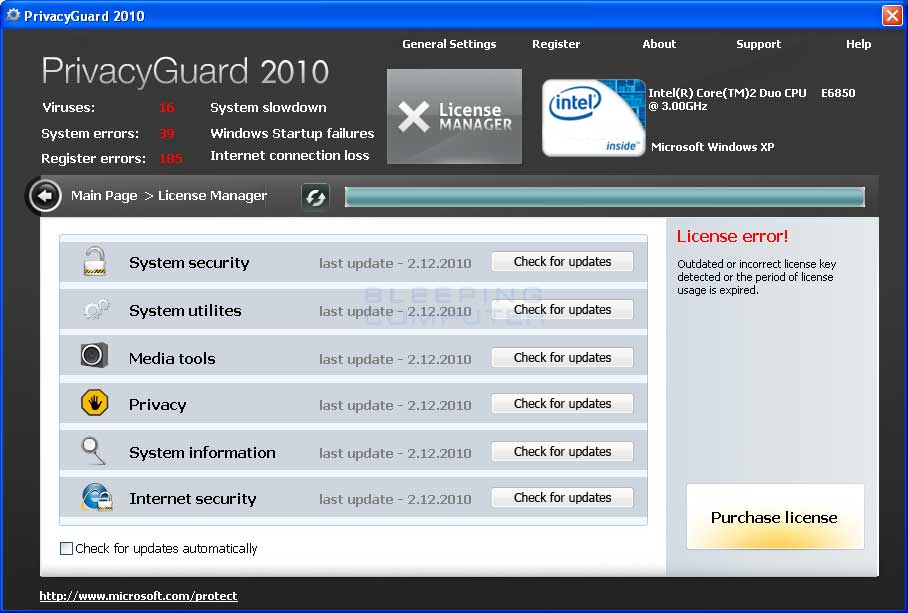Click the Intel inside badge
Screen dimensions: 908x613
tap(592, 114)
